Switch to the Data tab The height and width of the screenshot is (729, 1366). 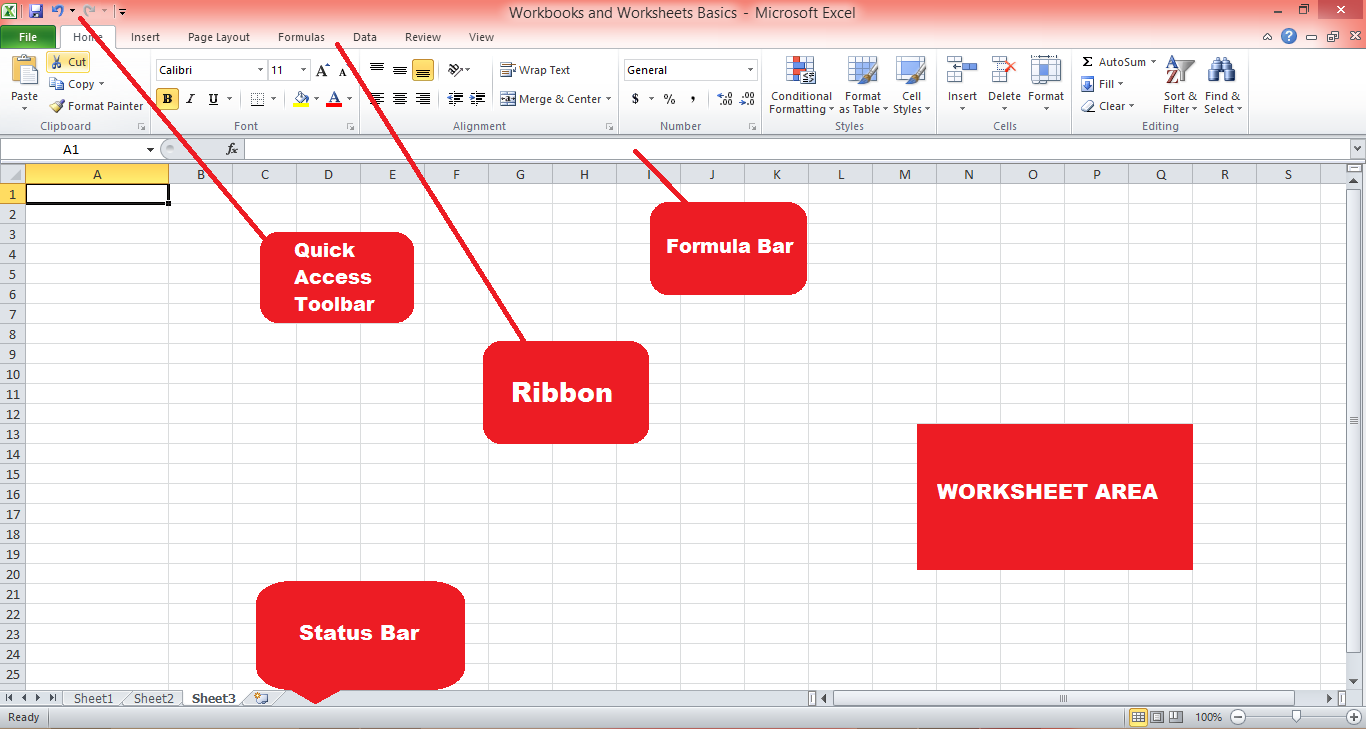[365, 37]
